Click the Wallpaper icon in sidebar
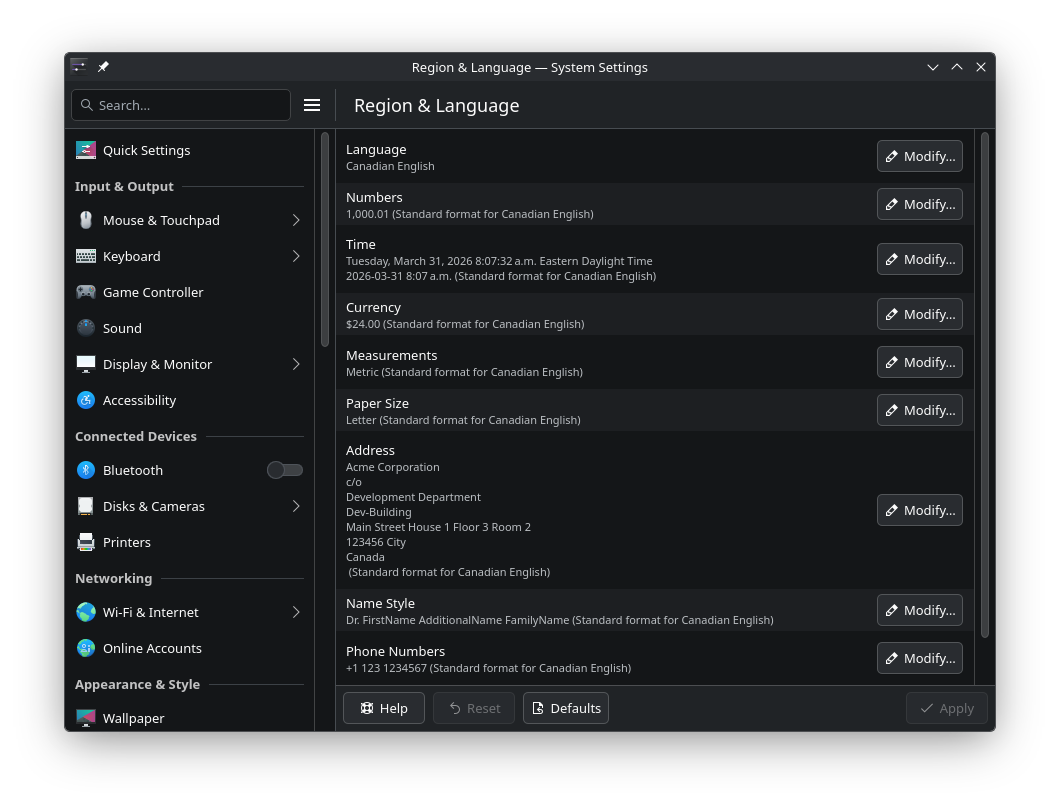This screenshot has height=808, width=1060. (x=86, y=718)
